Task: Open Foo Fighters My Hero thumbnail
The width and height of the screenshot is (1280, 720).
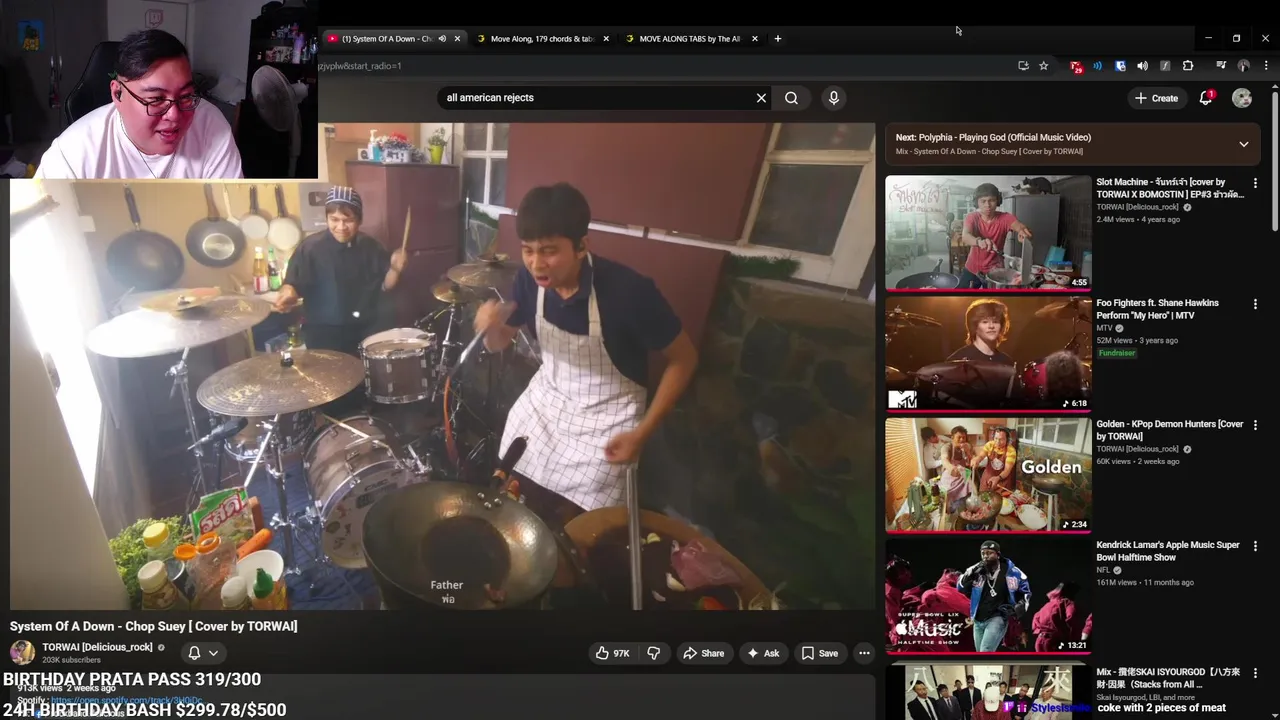Action: 988,354
